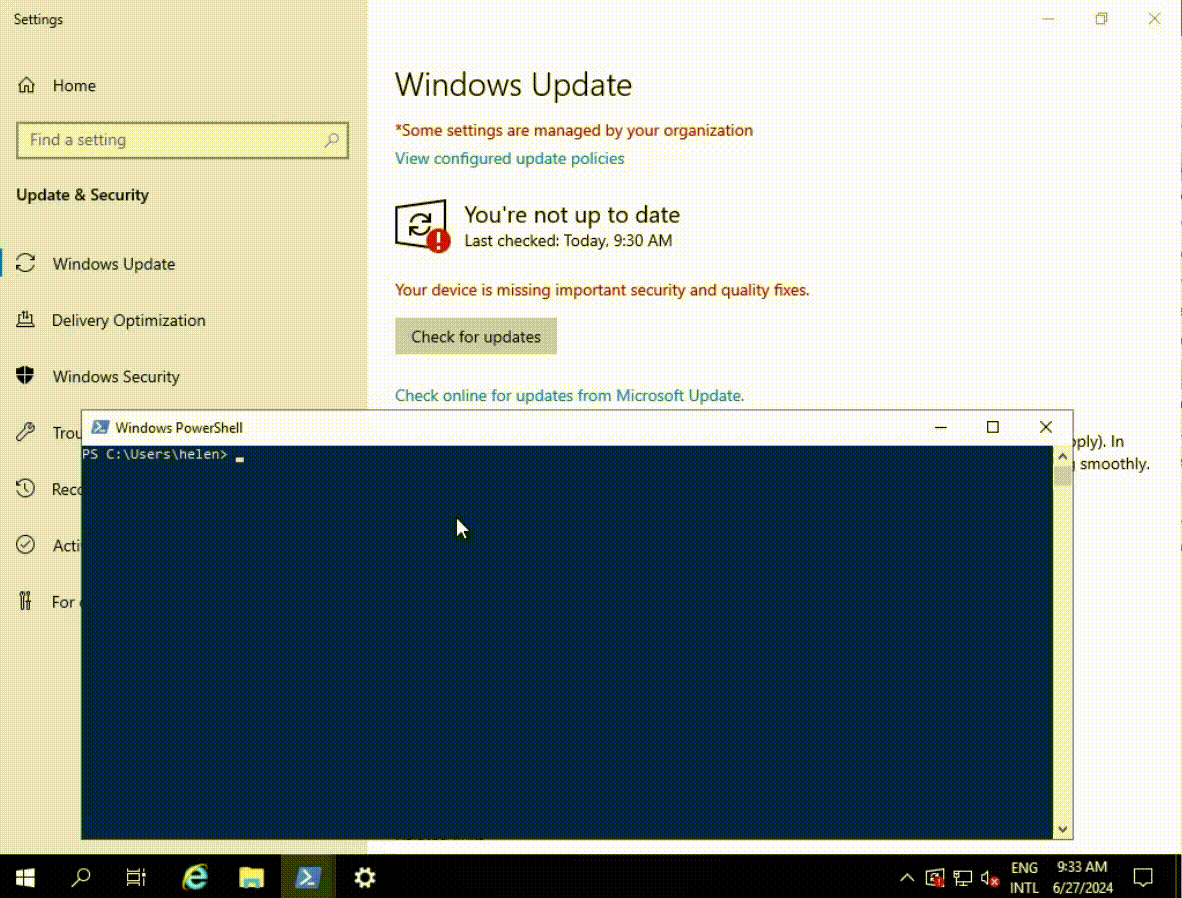Focus the Find a setting search box
Screen dimensions: 1182x898
tap(182, 140)
